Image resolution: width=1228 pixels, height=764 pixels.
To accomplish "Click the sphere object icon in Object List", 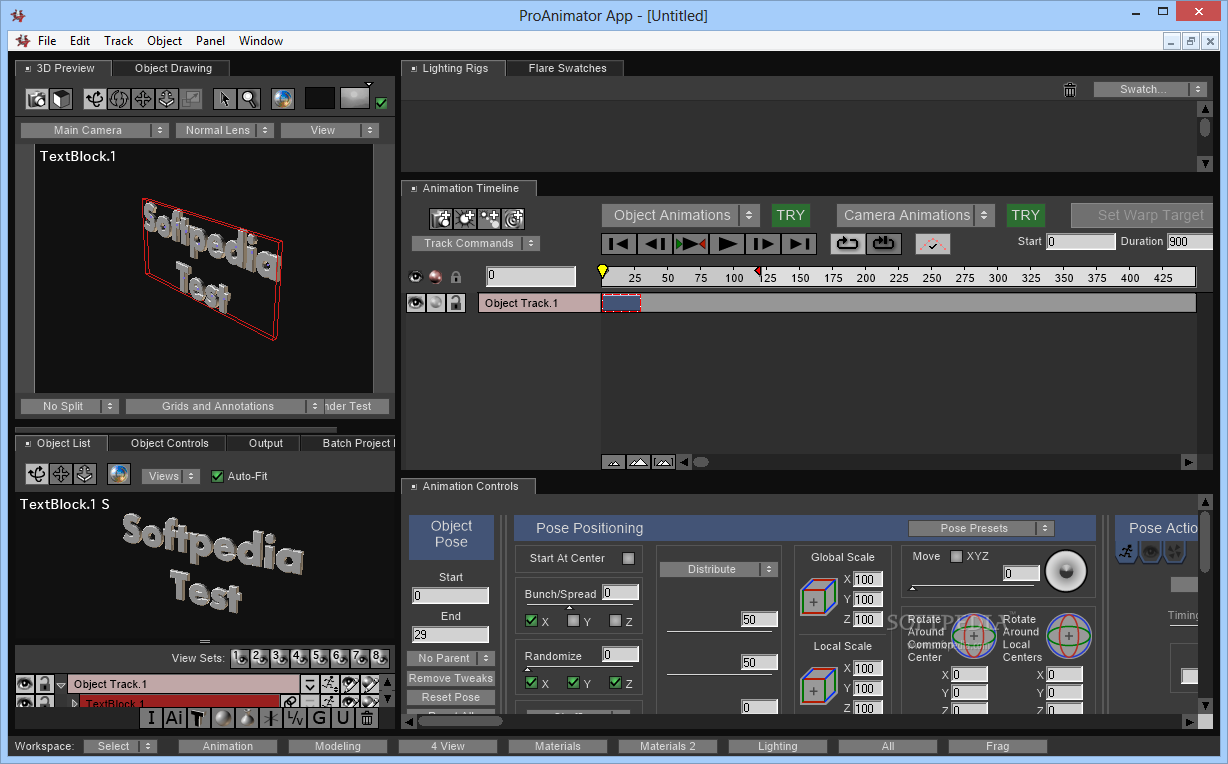I will point(222,717).
